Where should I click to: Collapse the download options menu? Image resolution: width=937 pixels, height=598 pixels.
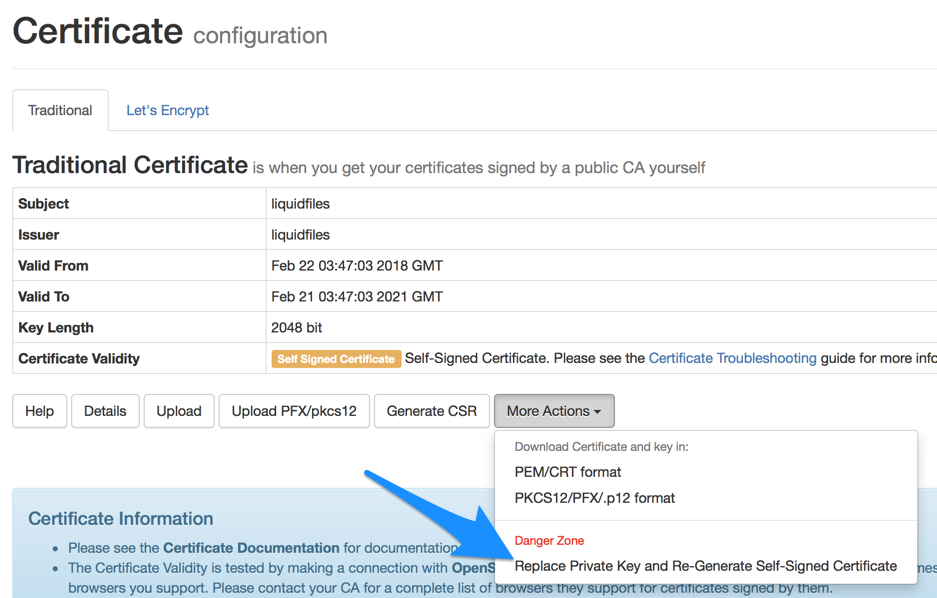554,410
